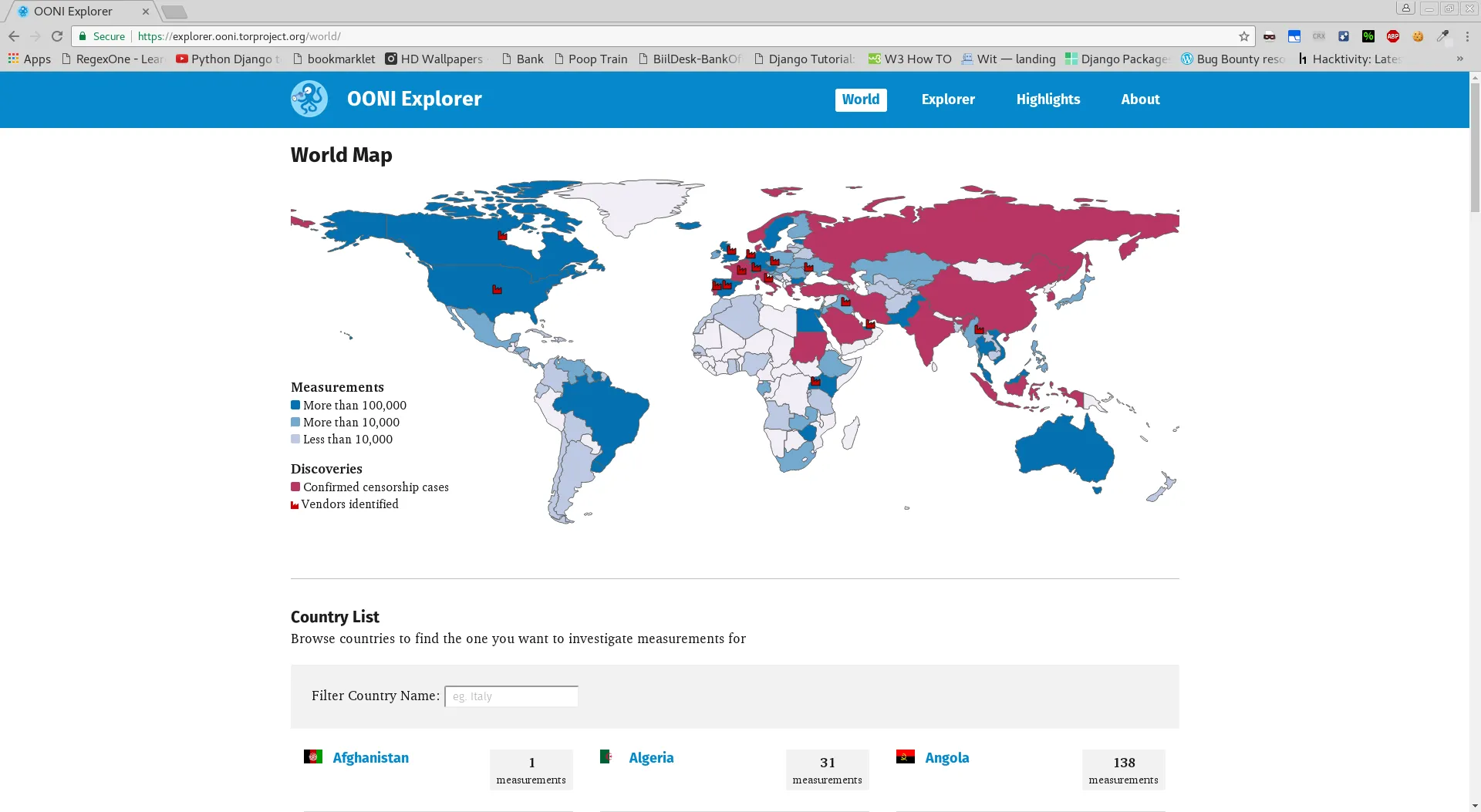This screenshot has width=1481, height=812.
Task: Click the Algeria flag icon
Action: pyautogui.click(x=606, y=756)
